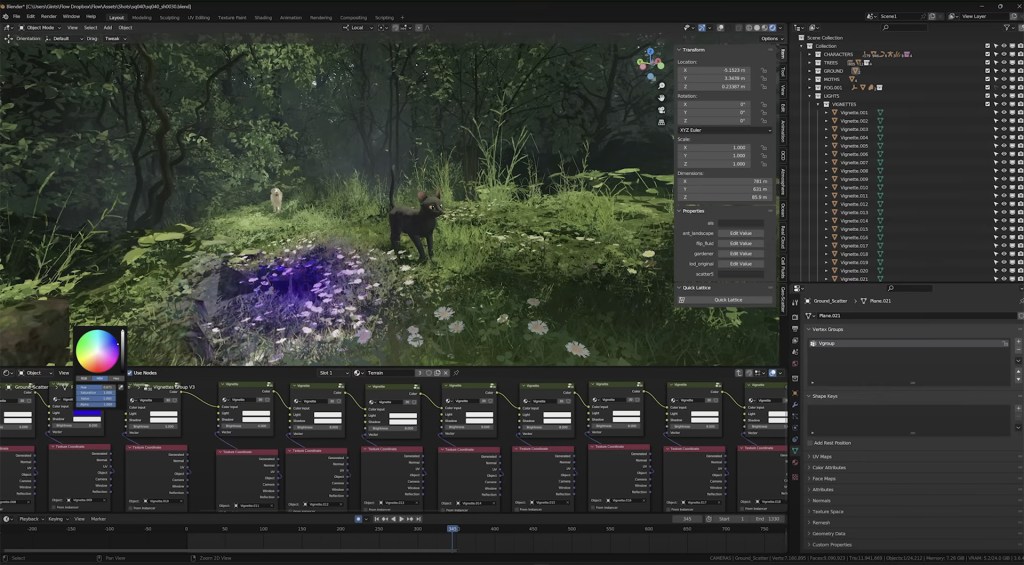Click the outliner search field

904,27
